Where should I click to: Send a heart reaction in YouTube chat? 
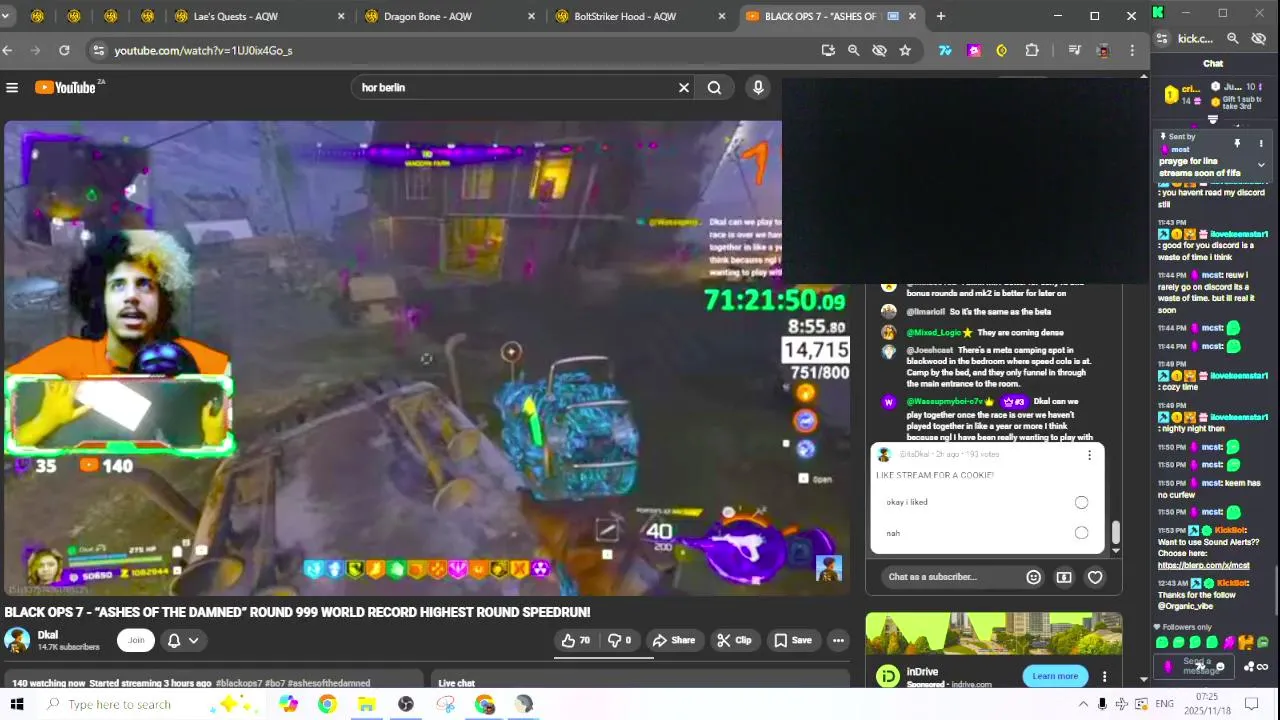[1095, 577]
